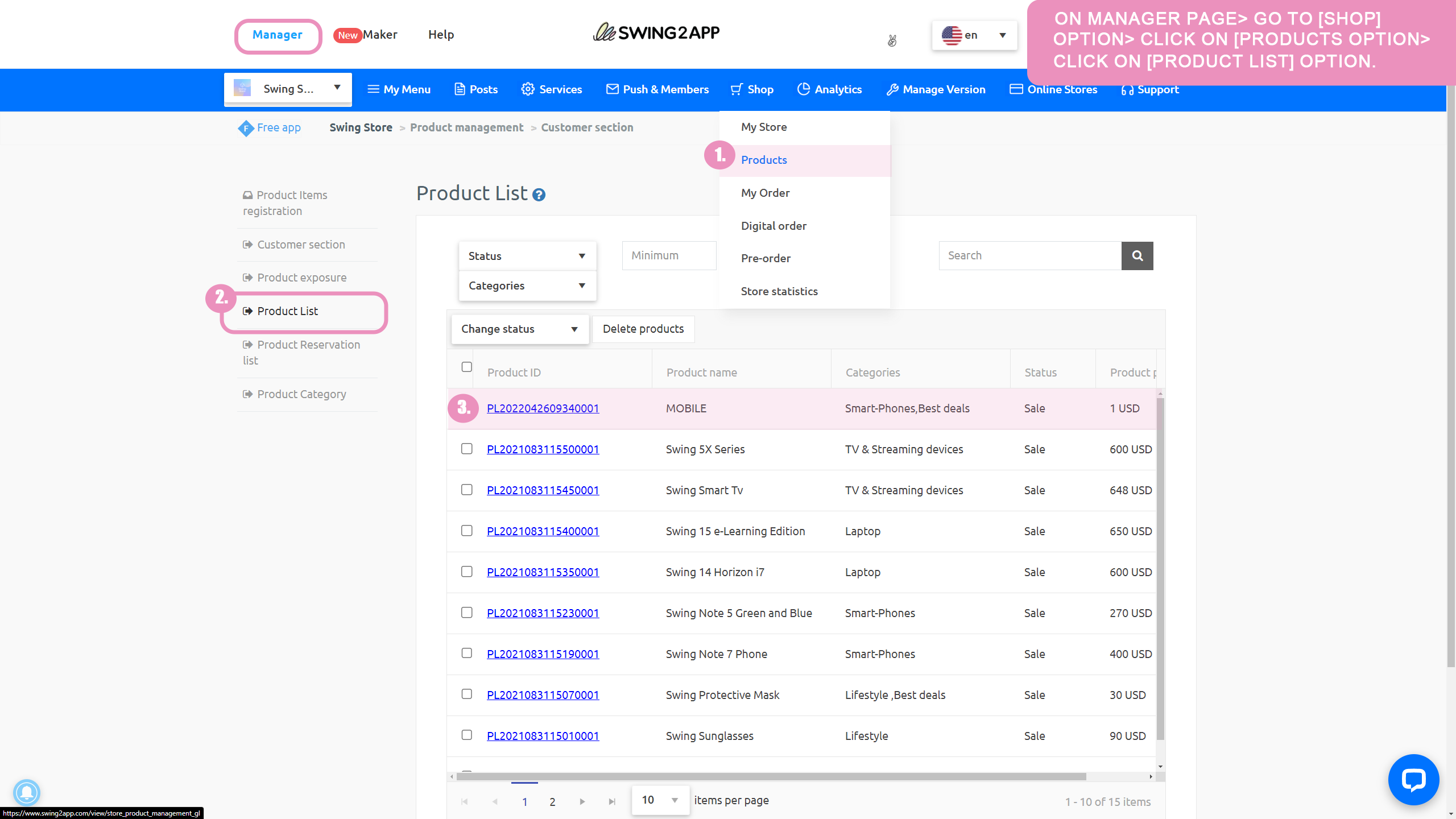Click the magnifier search button
The width and height of the screenshot is (1456, 819).
point(1137,255)
